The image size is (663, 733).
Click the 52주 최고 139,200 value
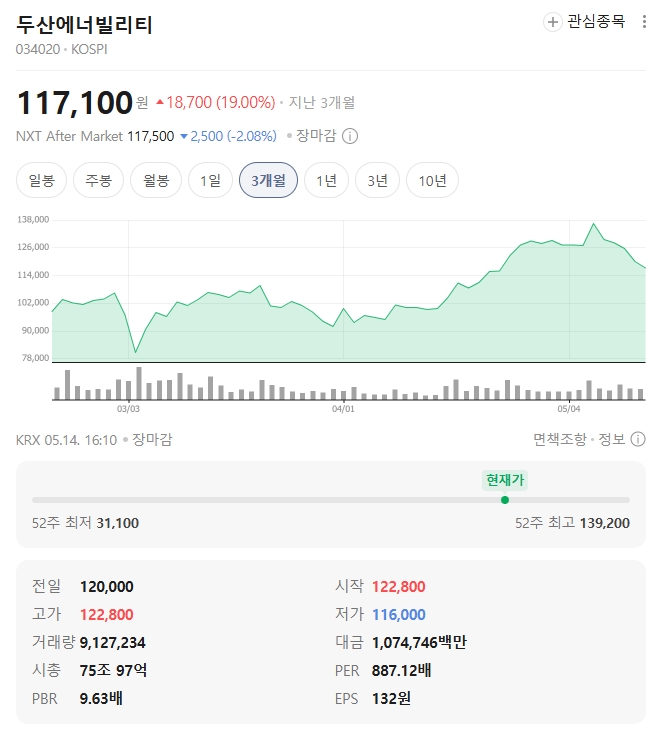(605, 523)
